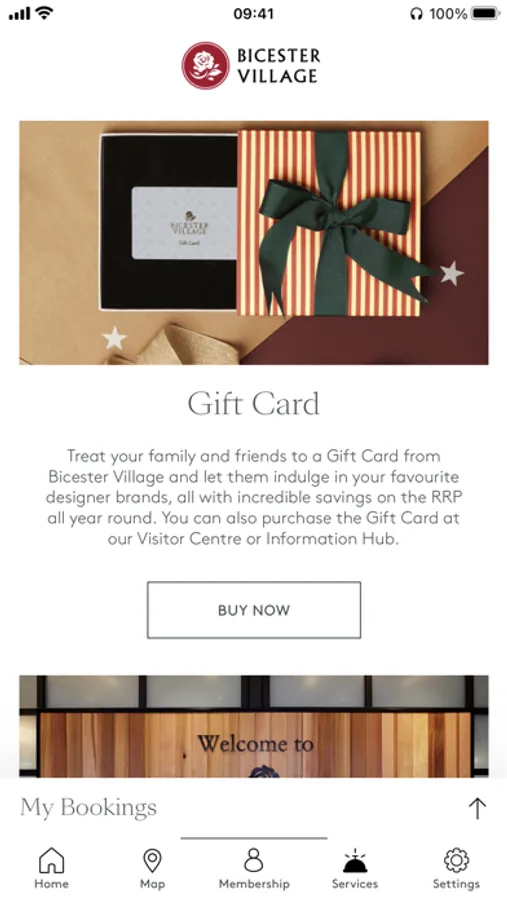Tap the Bicester Village wordmark text
The width and height of the screenshot is (507, 900).
point(278,66)
